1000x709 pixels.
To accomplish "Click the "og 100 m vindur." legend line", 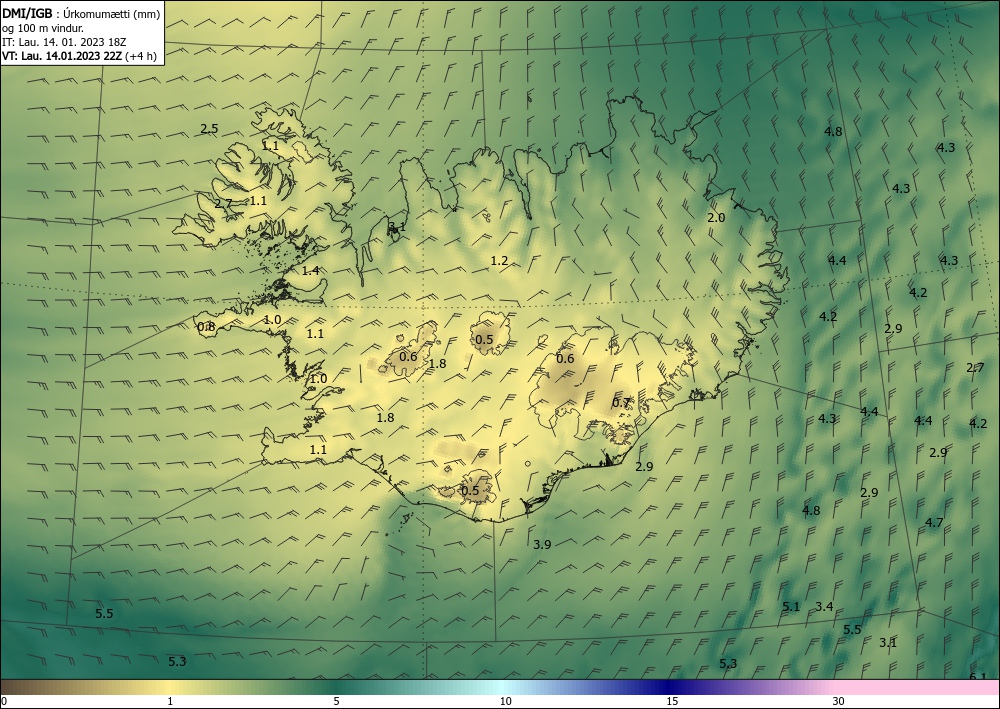I will 43,28.
